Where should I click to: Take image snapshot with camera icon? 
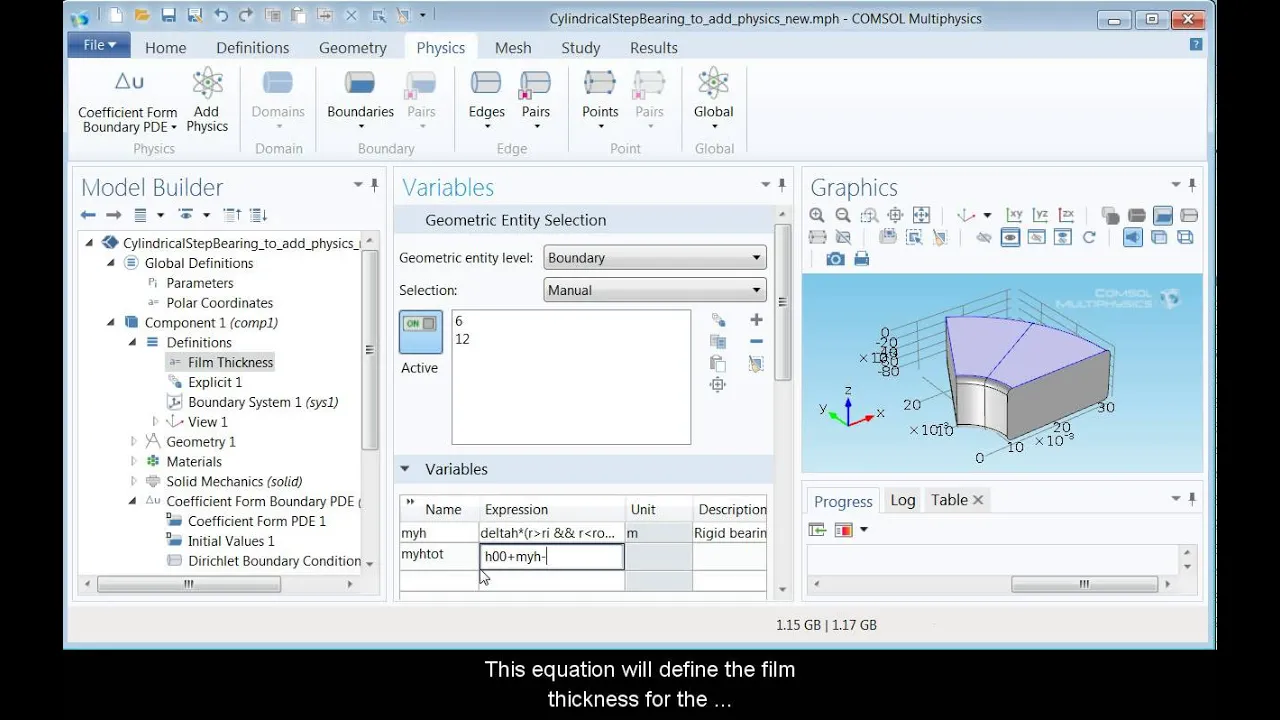(x=835, y=259)
